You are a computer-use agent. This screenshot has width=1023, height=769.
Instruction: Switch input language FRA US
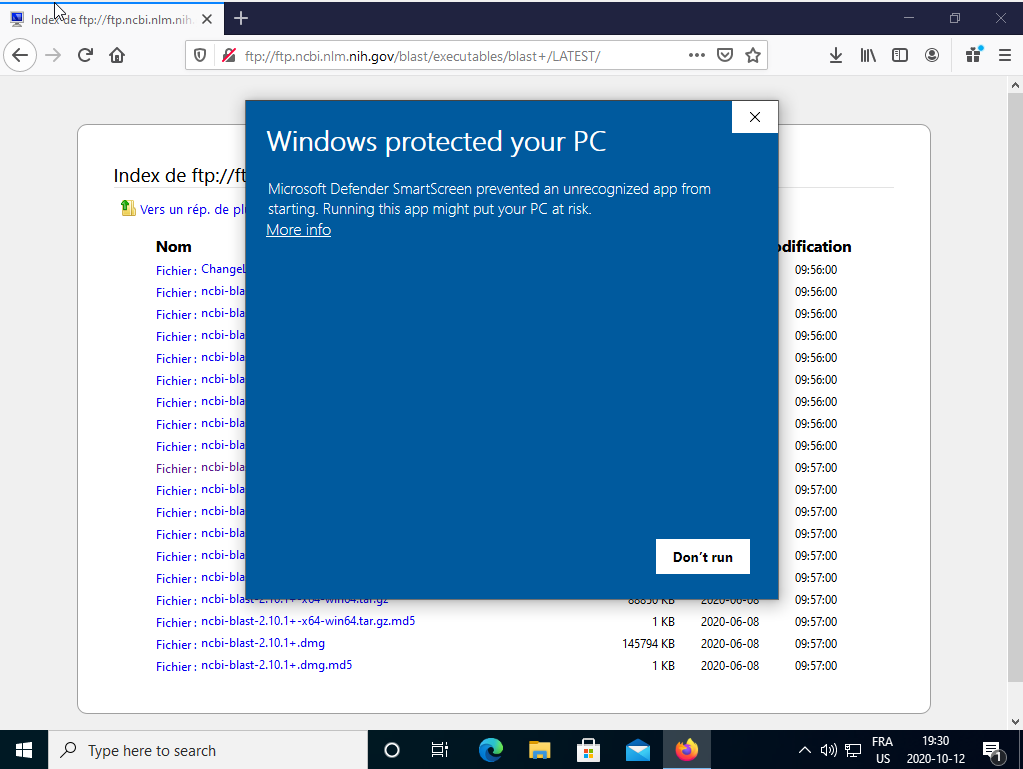pos(883,750)
